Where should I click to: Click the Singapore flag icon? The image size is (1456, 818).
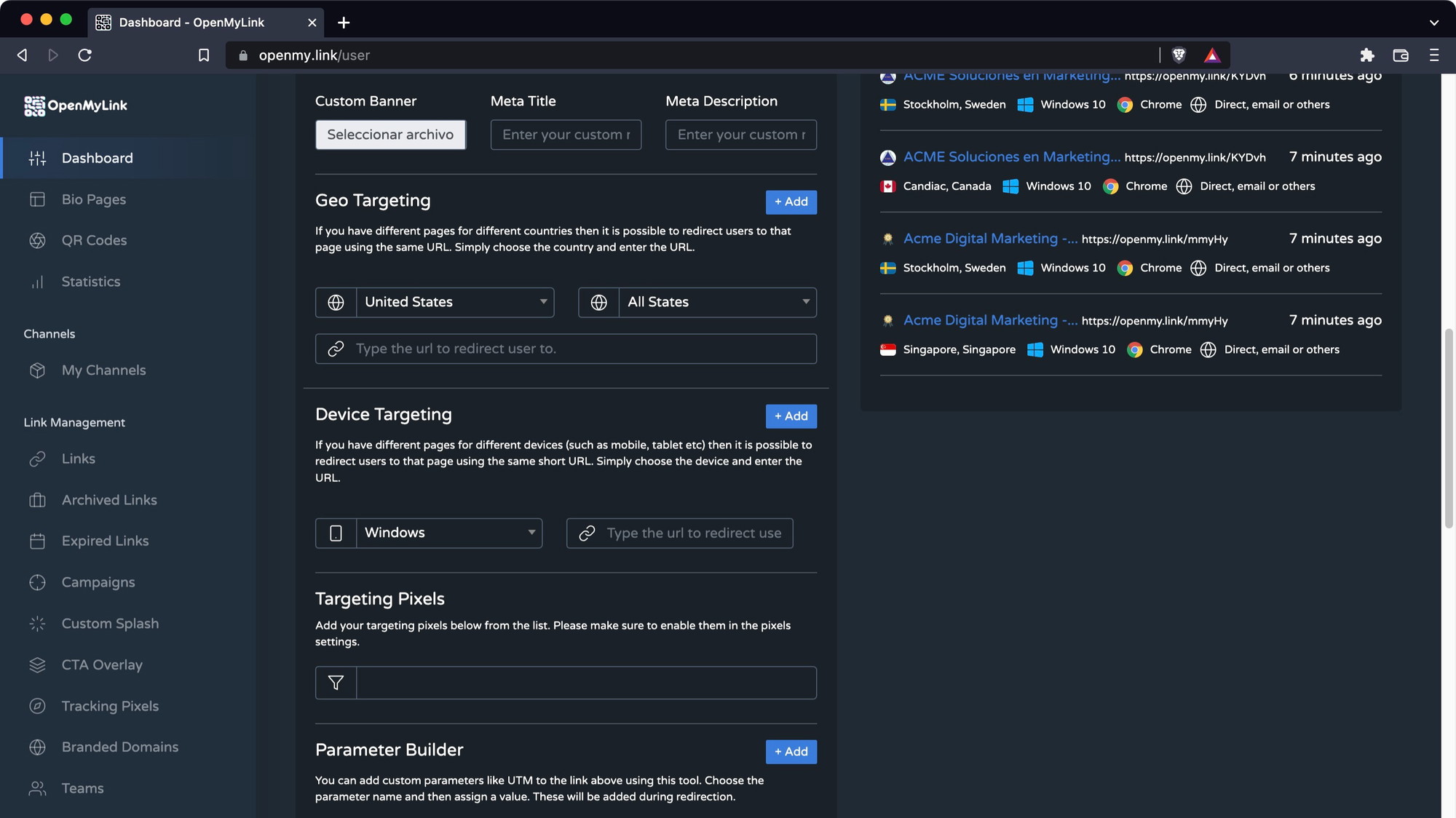(887, 349)
